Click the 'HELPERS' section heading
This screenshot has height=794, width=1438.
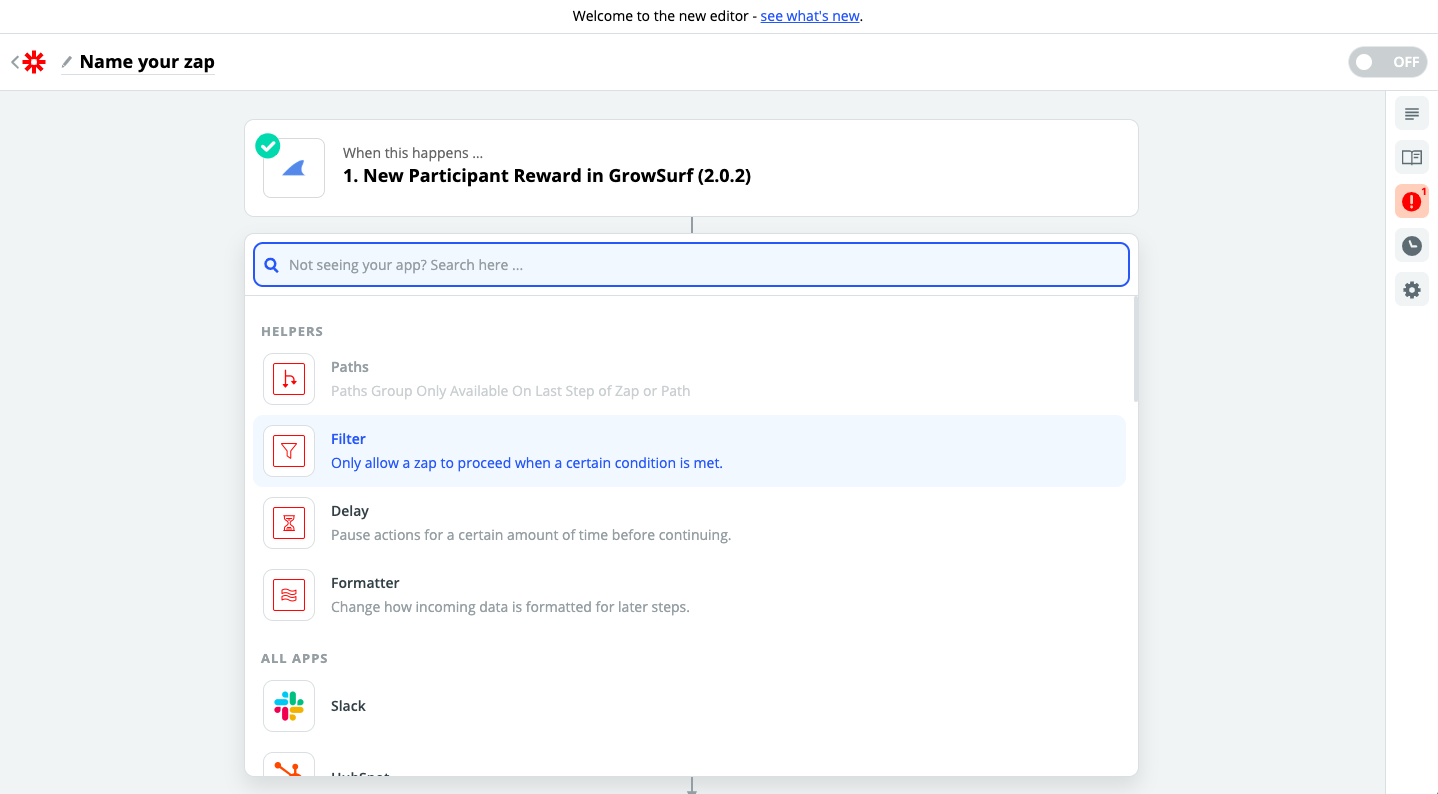tap(292, 331)
